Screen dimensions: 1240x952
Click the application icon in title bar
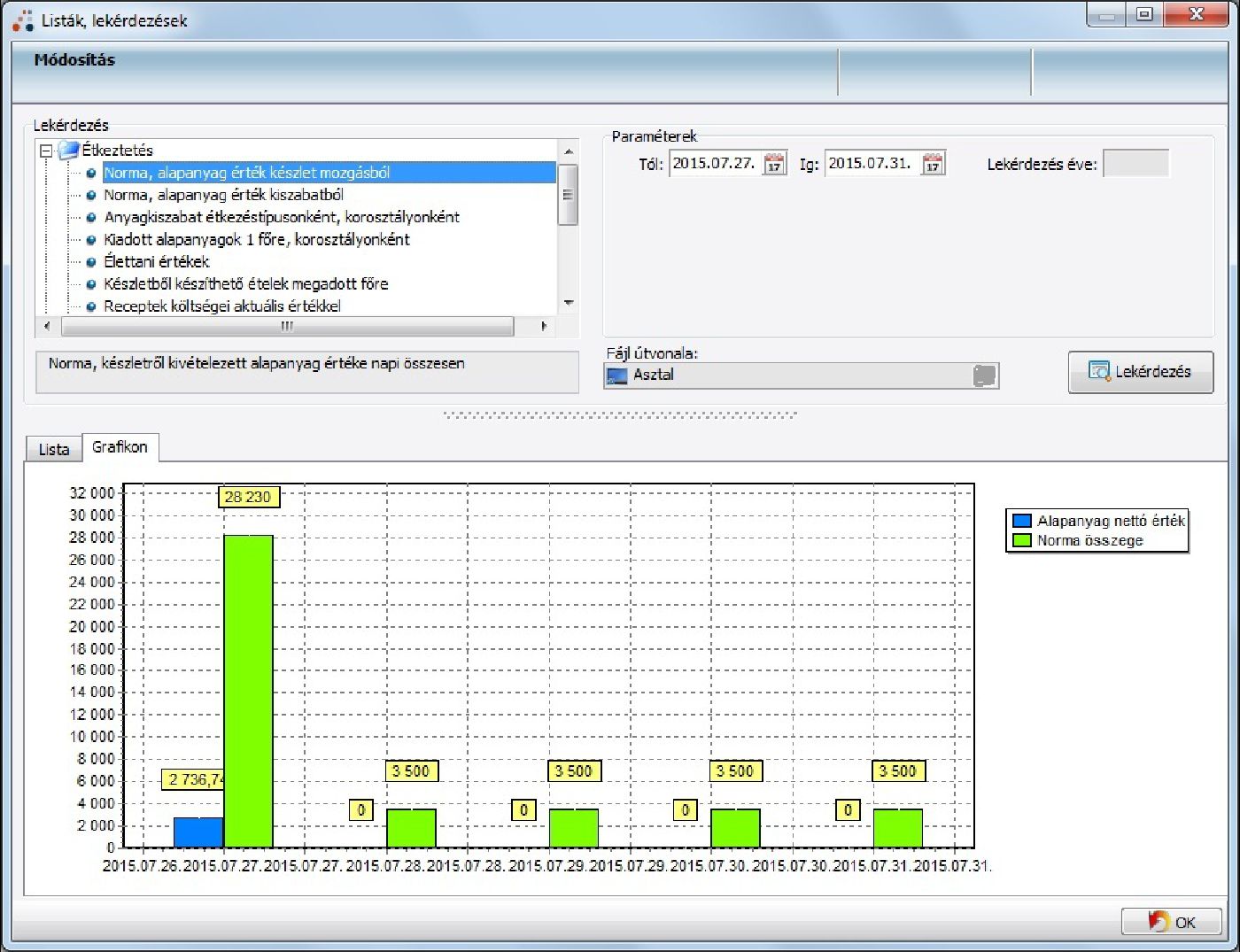[23, 19]
